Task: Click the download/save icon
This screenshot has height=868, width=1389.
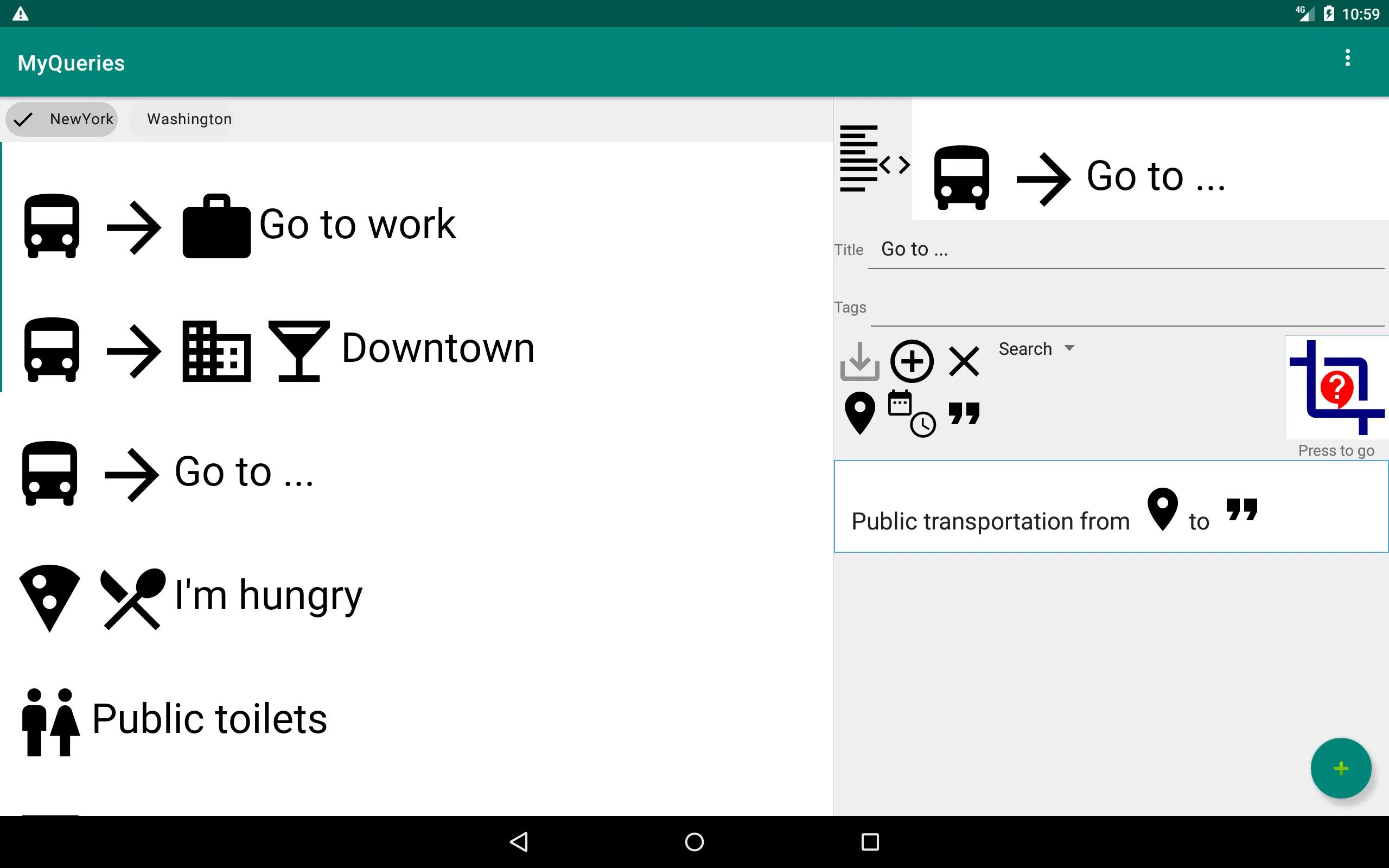Action: tap(861, 361)
